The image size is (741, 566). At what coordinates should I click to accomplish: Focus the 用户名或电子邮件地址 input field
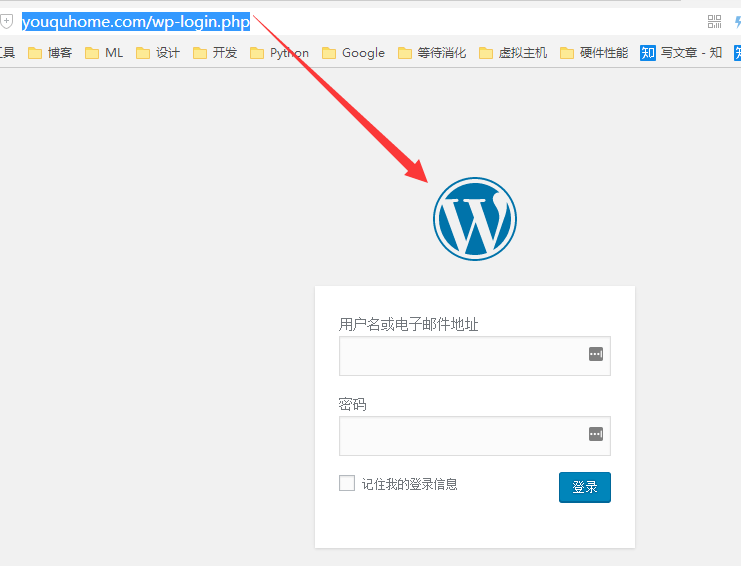point(475,356)
